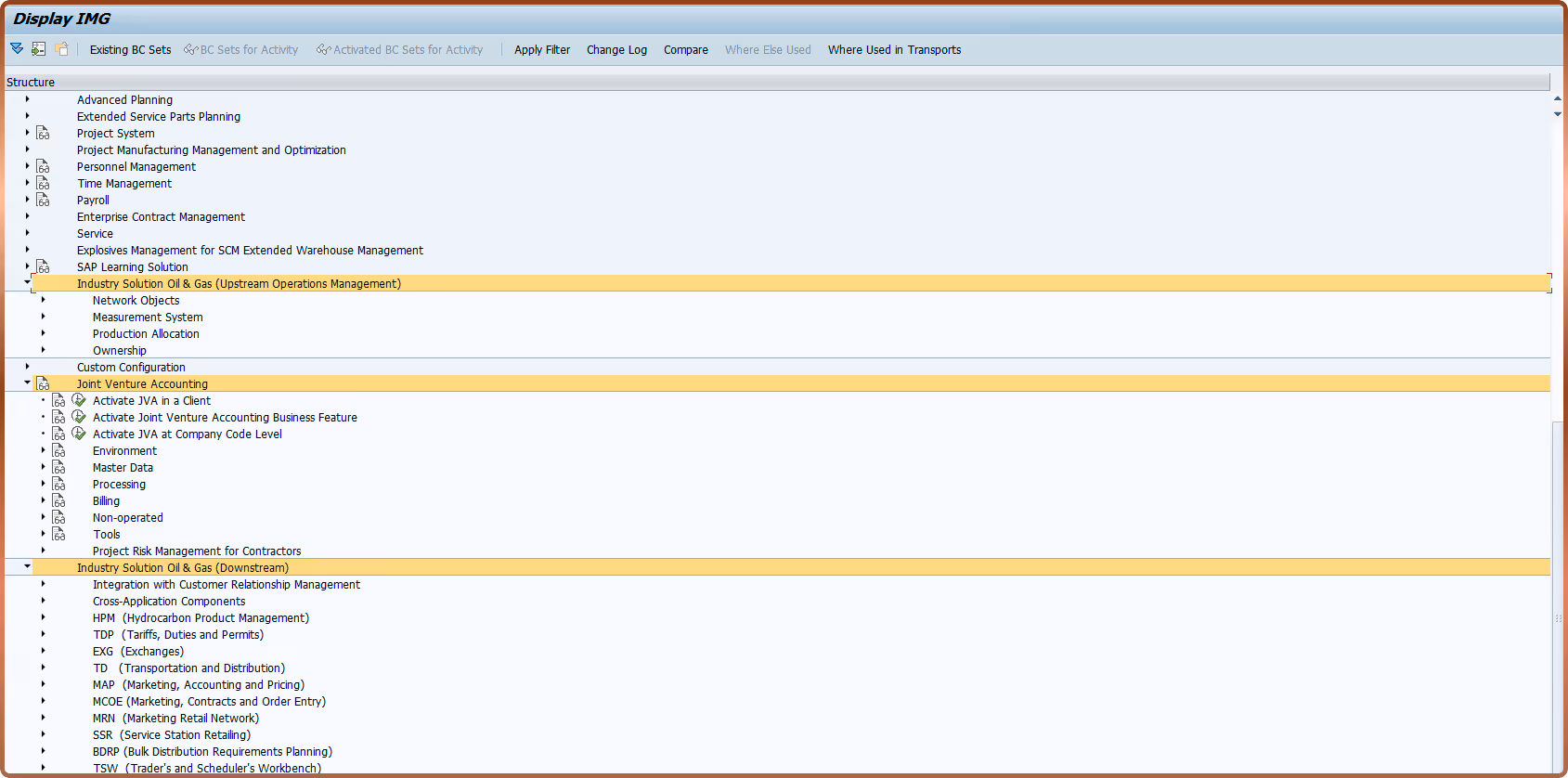
Task: Click the Structure column header
Action: coord(778,83)
